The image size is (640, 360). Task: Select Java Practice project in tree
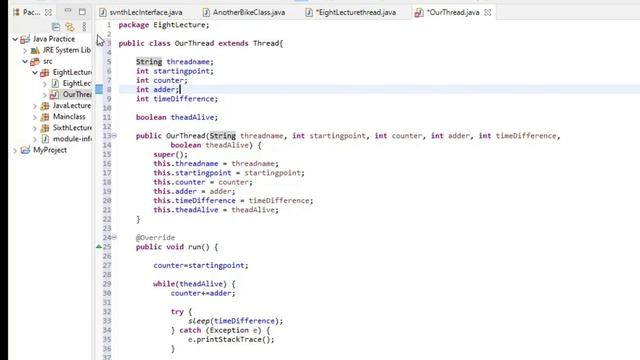(53, 39)
